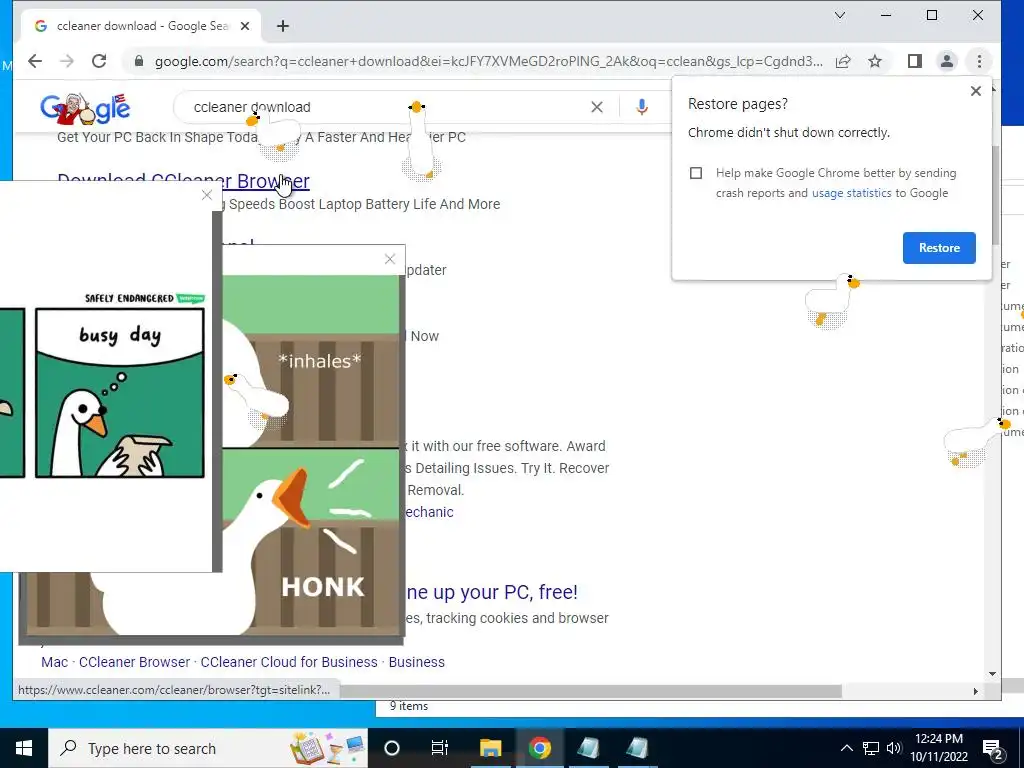Click the address bar URL
The image size is (1024, 768).
[x=488, y=61]
